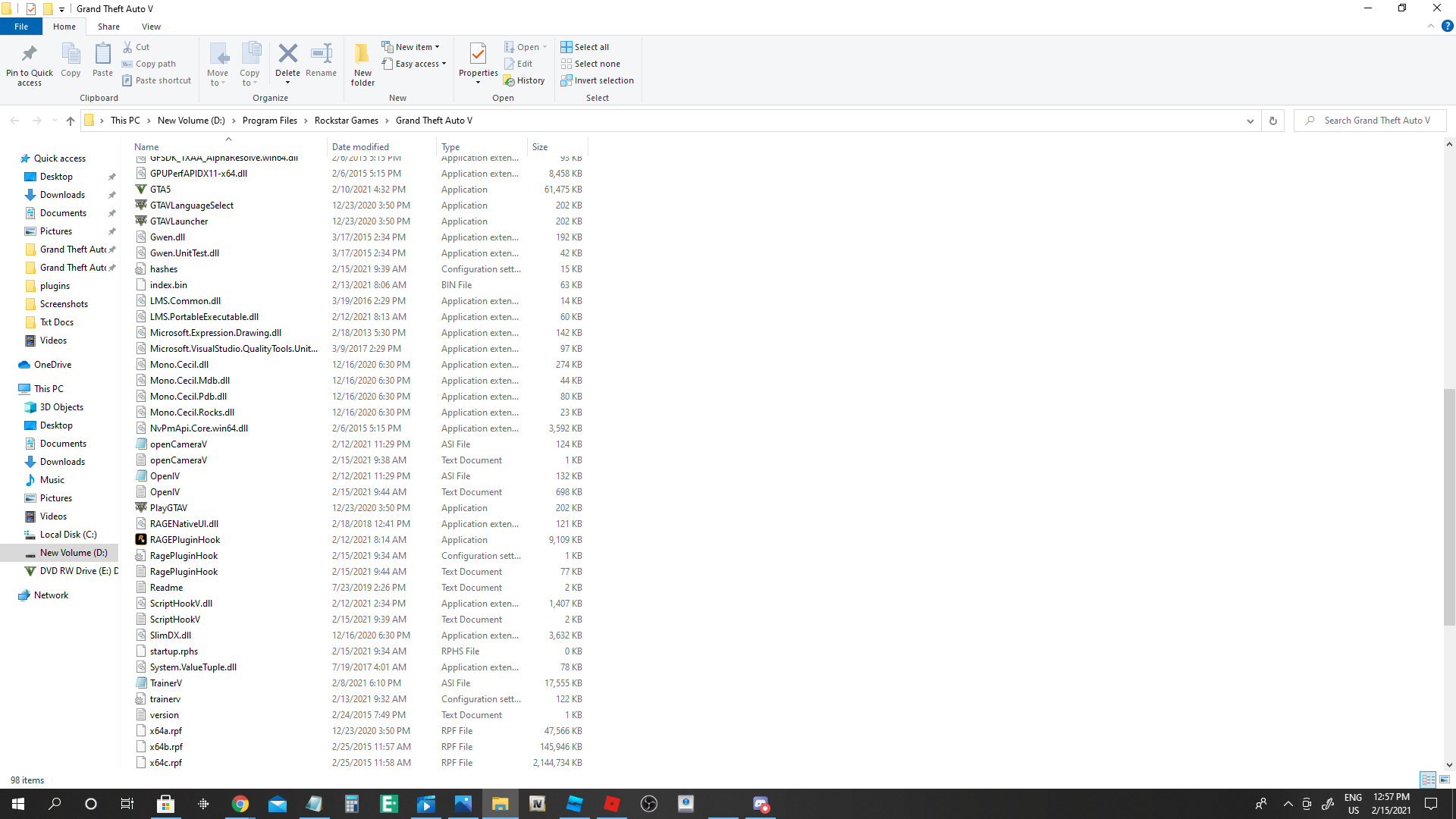1456x819 pixels.
Task: Open the Share ribbon tab
Action: 108,27
